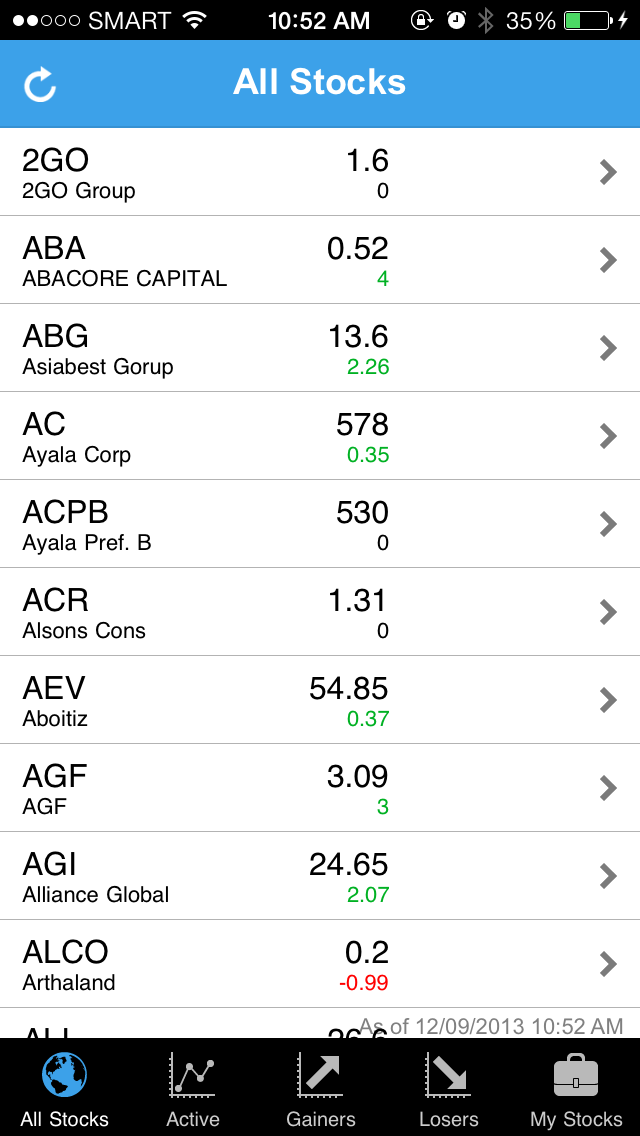Tap the Gainers up-arrow icon

click(320, 1076)
